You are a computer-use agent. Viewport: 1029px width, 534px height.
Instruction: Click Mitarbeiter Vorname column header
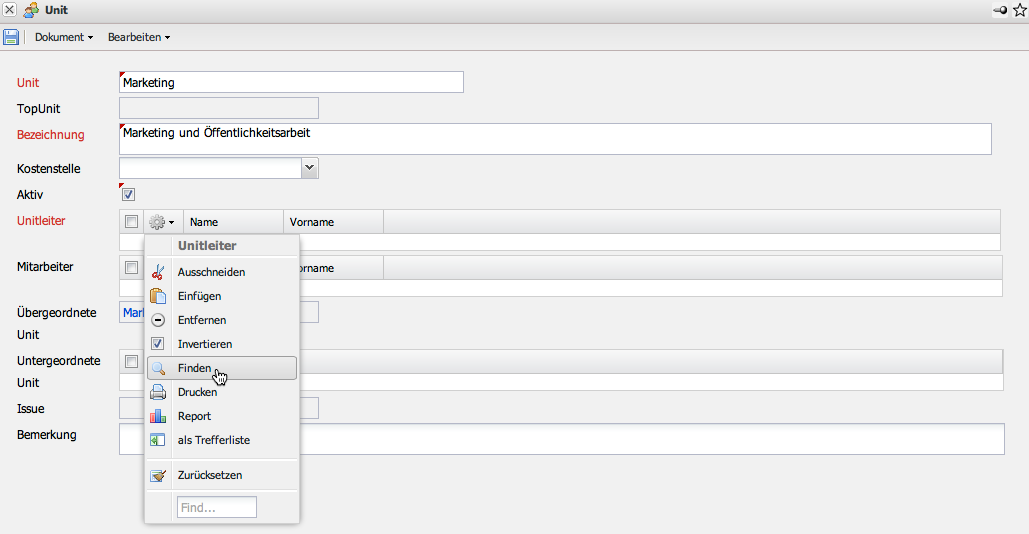[x=341, y=268]
